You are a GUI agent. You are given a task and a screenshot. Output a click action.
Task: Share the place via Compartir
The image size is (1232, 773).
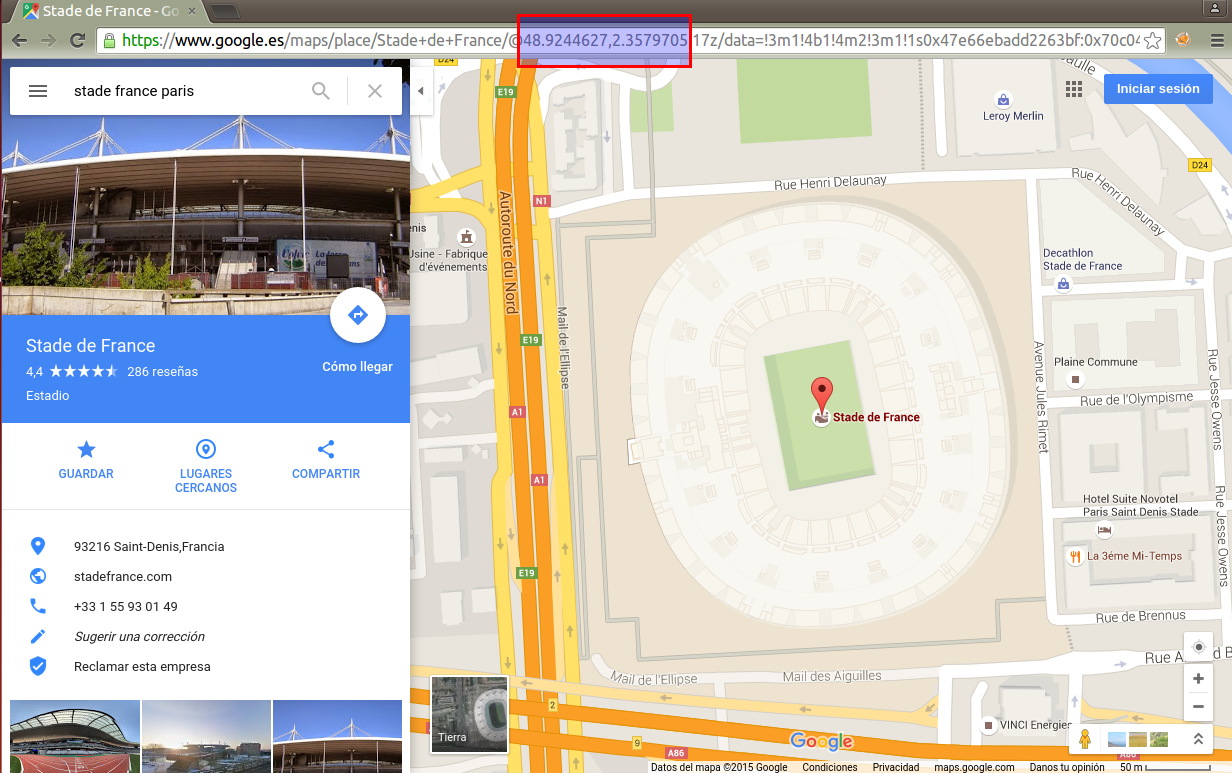click(x=326, y=459)
